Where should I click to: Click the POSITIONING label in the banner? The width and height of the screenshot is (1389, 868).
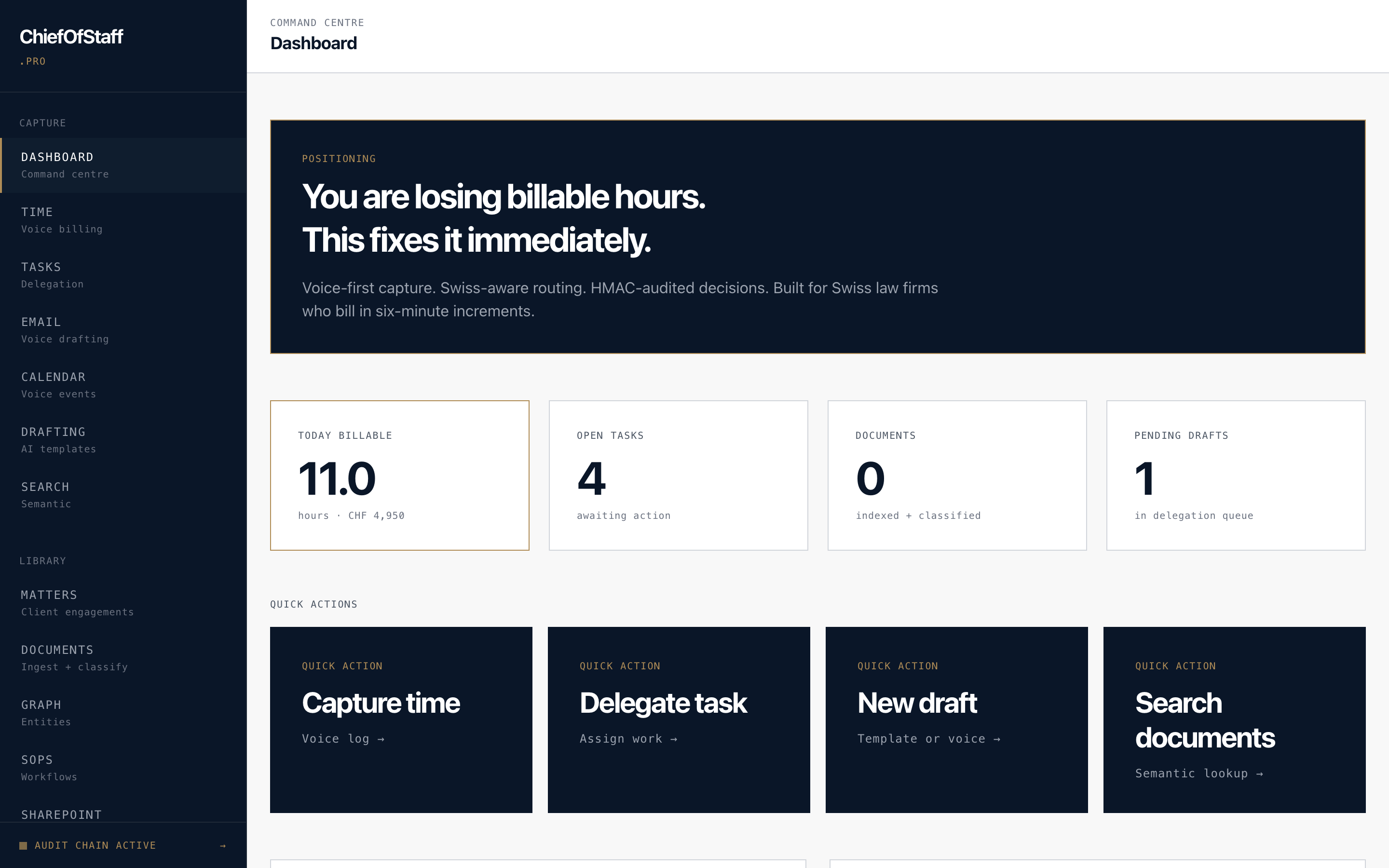click(339, 159)
